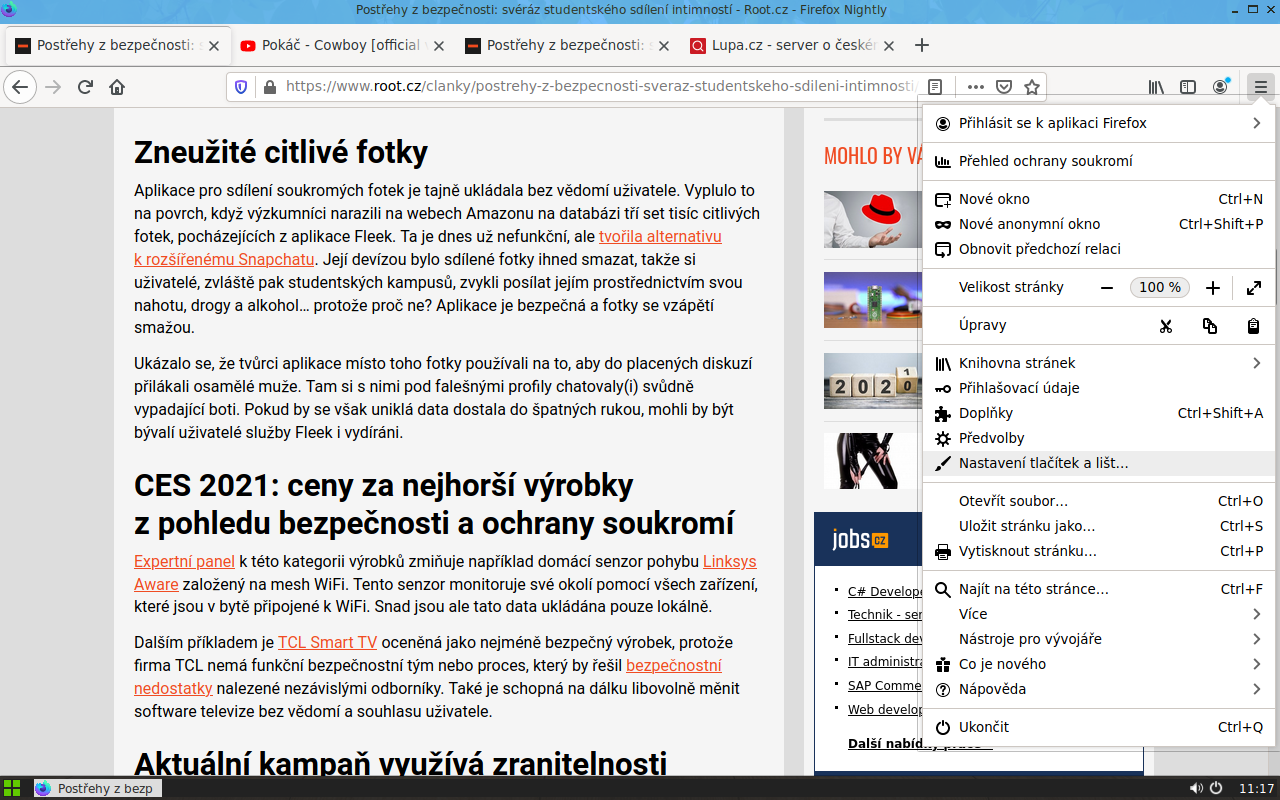Toggle reader view in the address bar
The height and width of the screenshot is (800, 1280).
[936, 87]
